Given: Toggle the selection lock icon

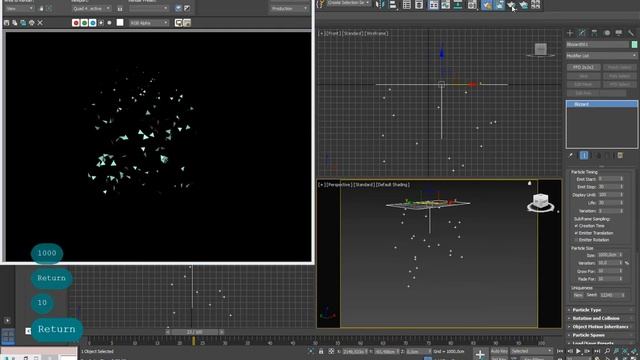Looking at the screenshot, I should click(x=321, y=351).
